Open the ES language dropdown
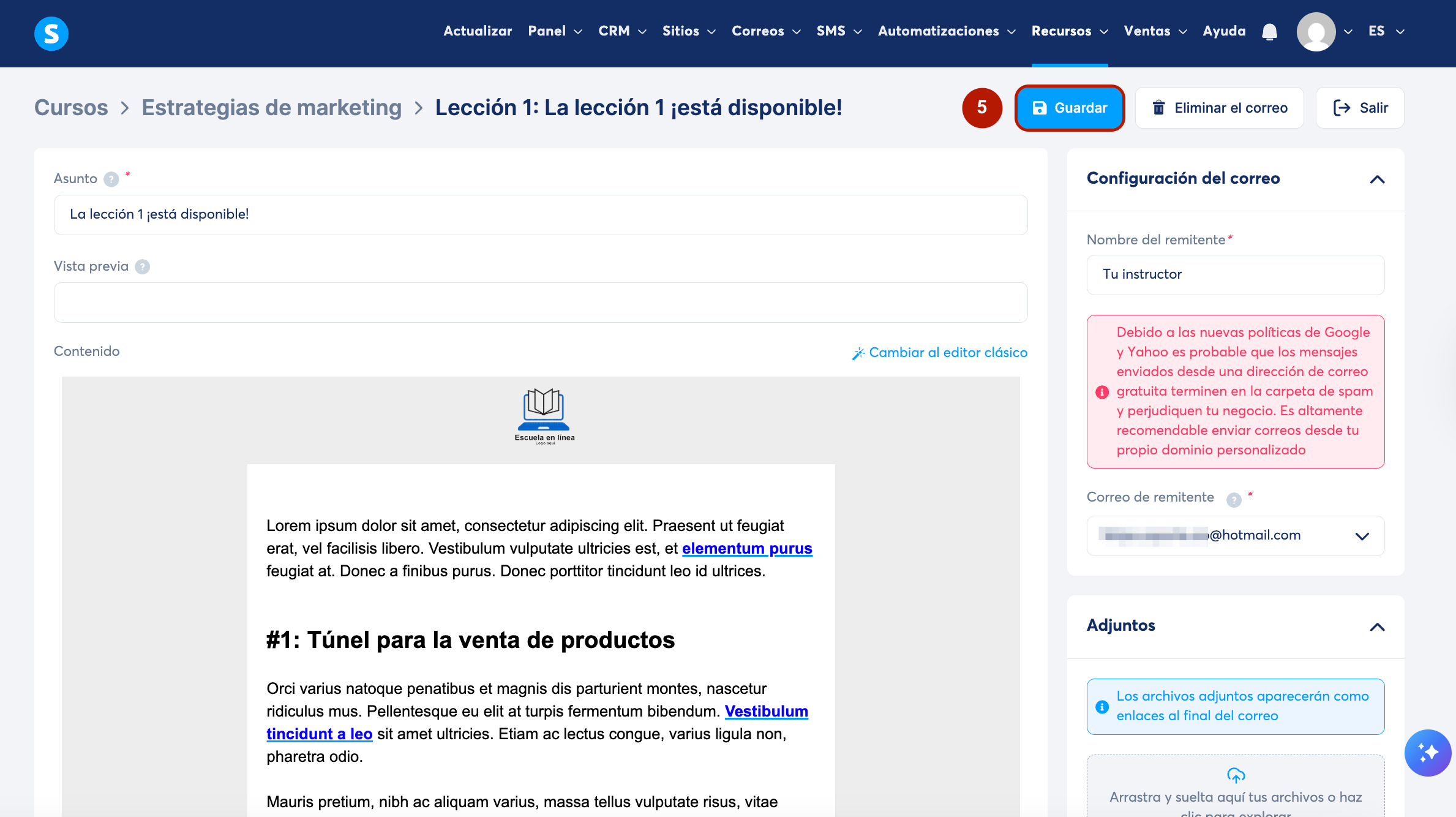 pos(1386,31)
